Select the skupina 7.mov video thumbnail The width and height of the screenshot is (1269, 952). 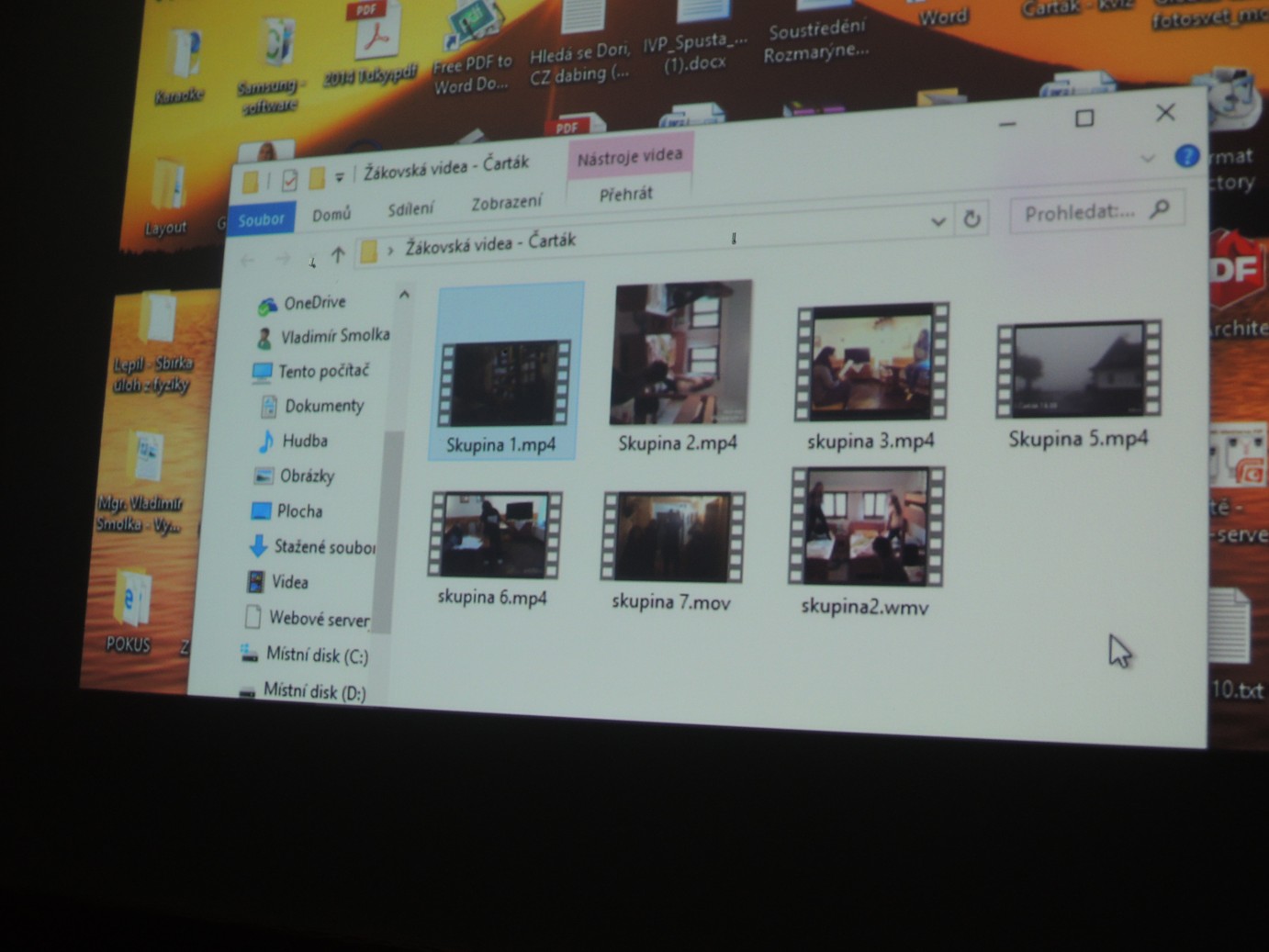click(672, 537)
